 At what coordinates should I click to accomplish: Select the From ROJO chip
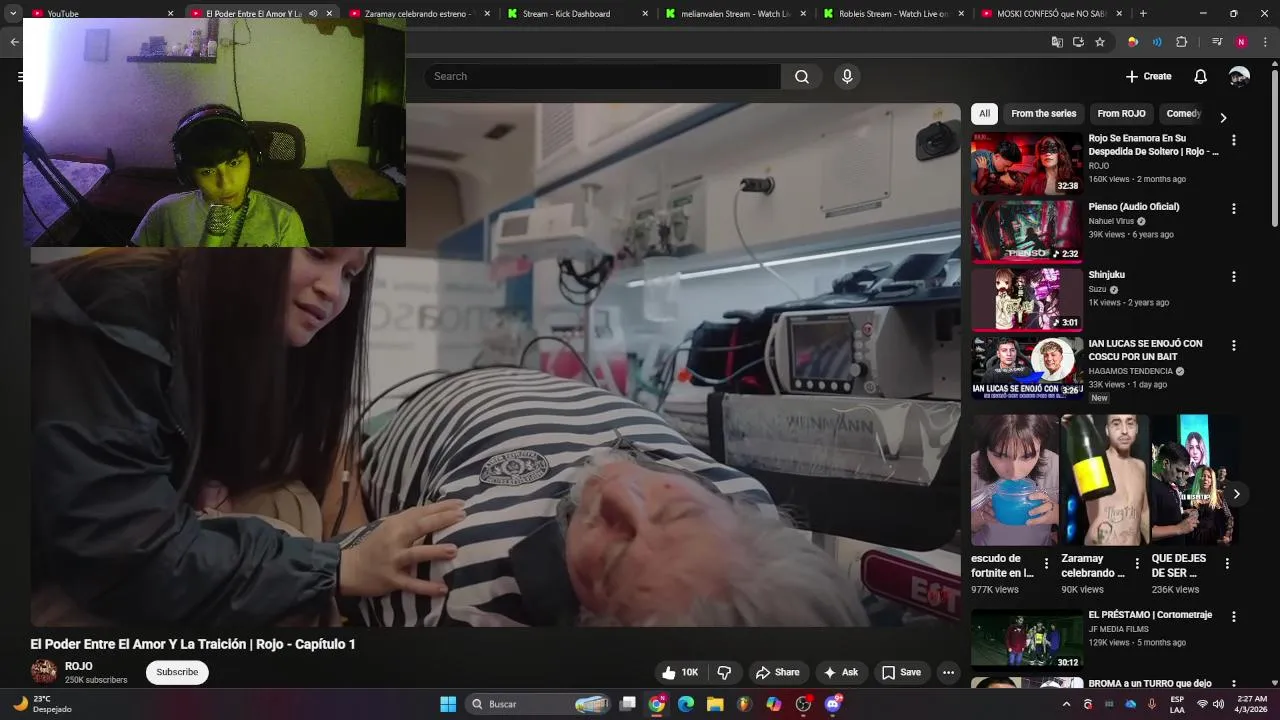tap(1121, 114)
